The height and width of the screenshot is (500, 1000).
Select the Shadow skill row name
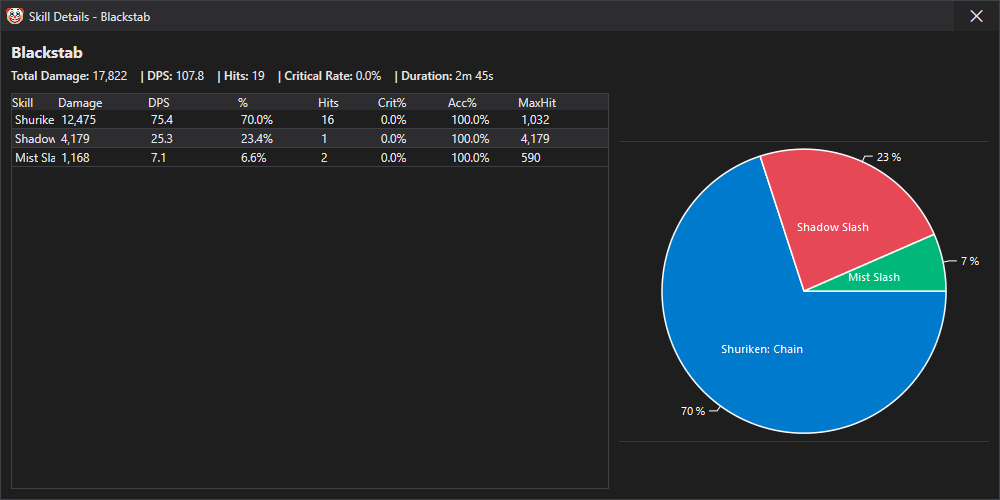point(34,138)
